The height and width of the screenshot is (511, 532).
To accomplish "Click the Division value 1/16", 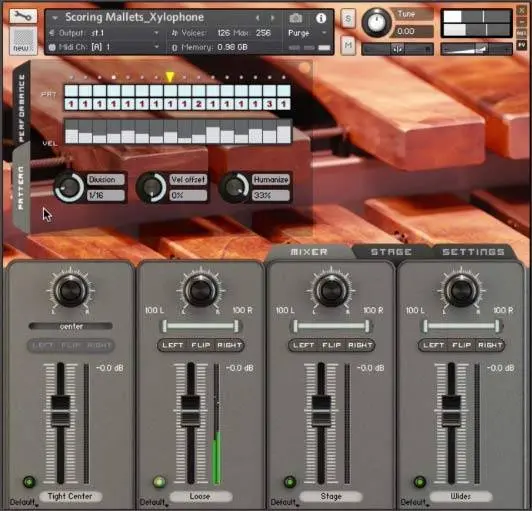I will click(106, 195).
